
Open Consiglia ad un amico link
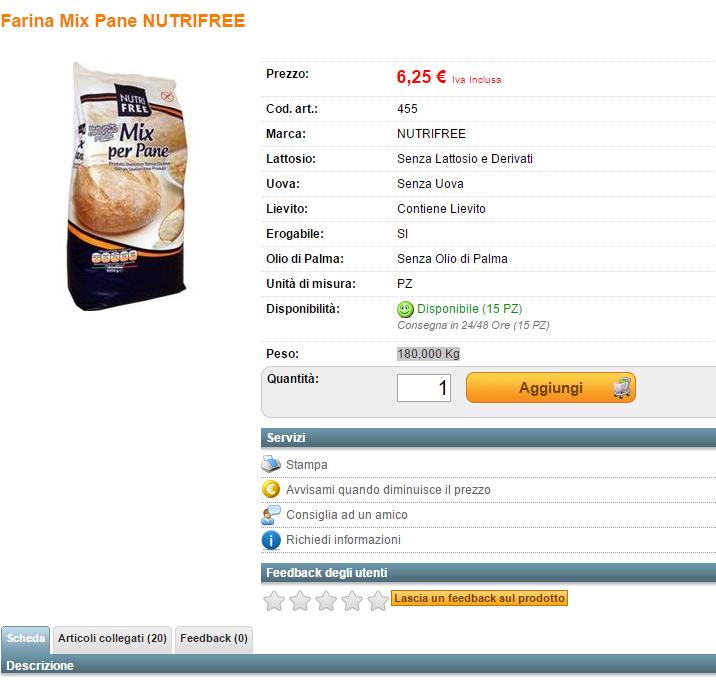point(347,515)
